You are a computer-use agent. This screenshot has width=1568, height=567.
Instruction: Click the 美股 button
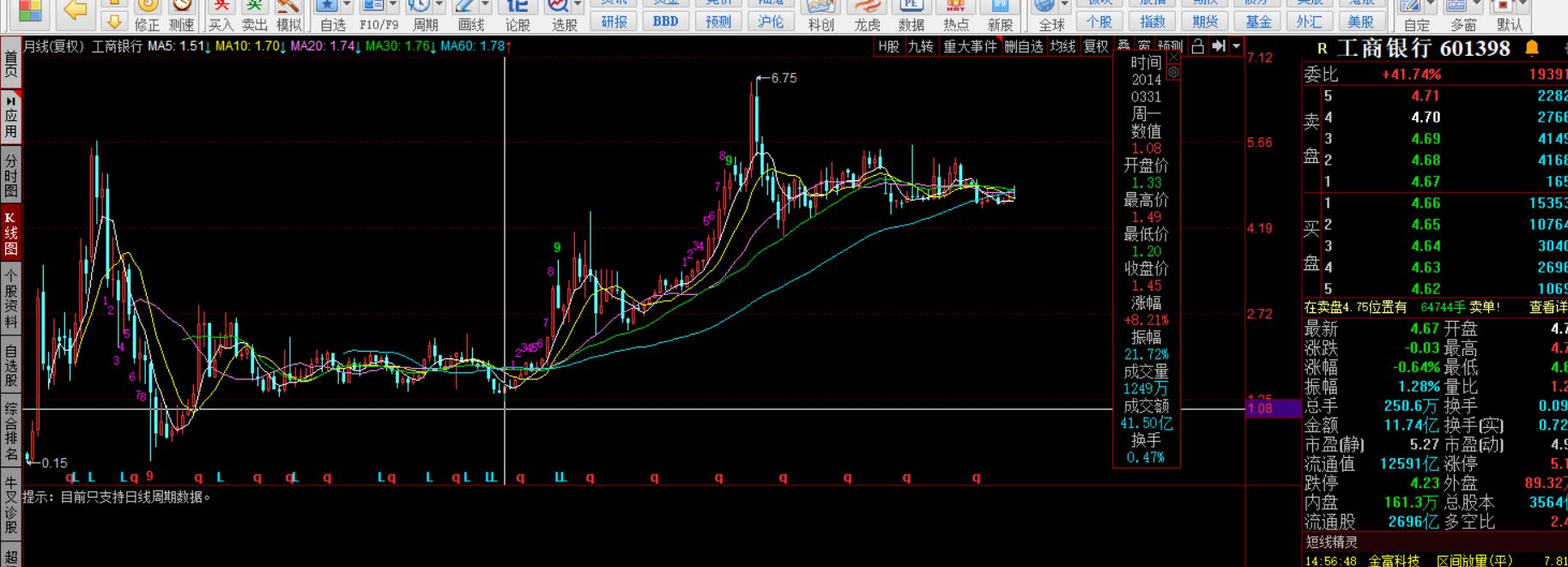tap(1361, 21)
